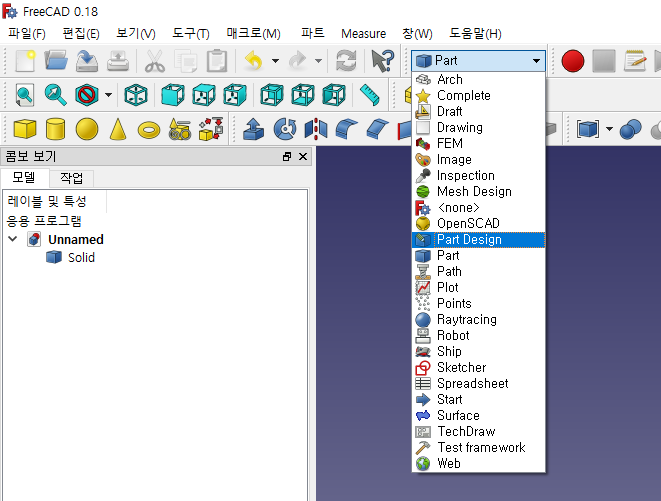The image size is (661, 501).
Task: Select Part Design workbench from list
Action: 478,240
